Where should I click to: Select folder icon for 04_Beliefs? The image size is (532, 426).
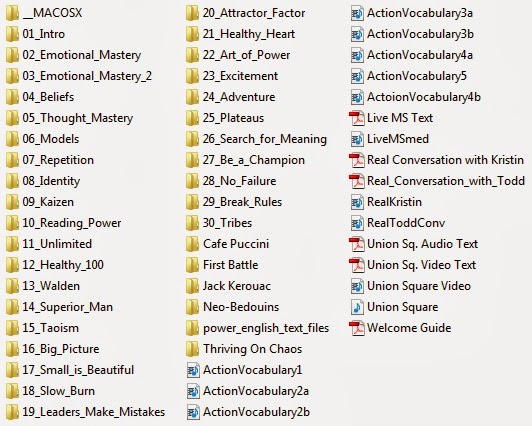click(13, 97)
